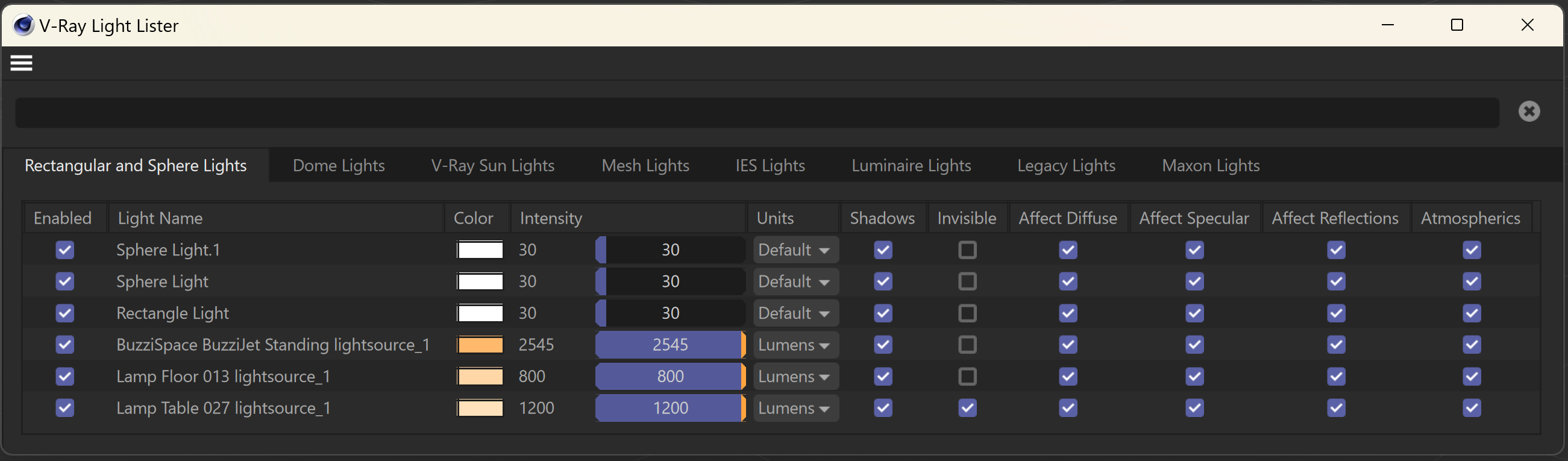Disable Affect Specular for BuzziSpace BuzziJet light

click(x=1194, y=345)
